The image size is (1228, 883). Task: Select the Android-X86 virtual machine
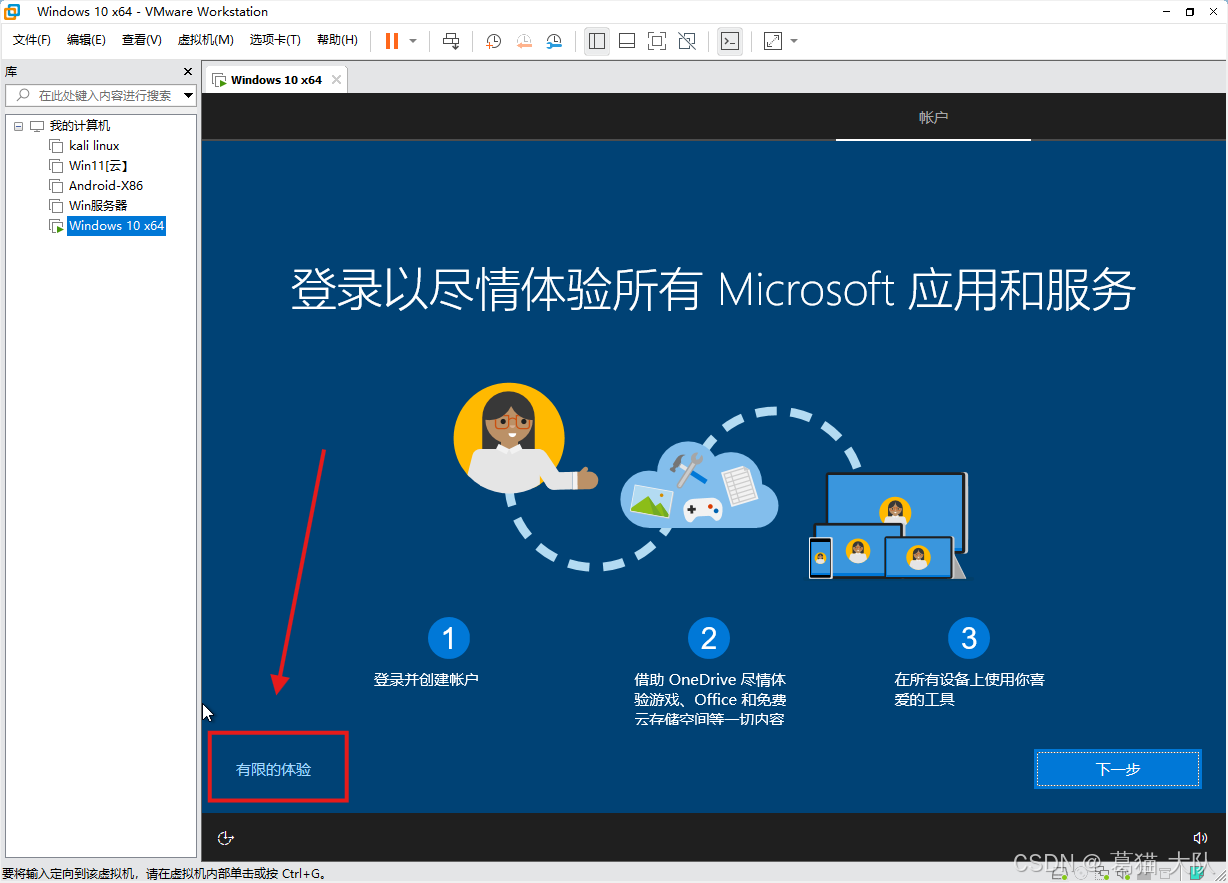tap(106, 186)
